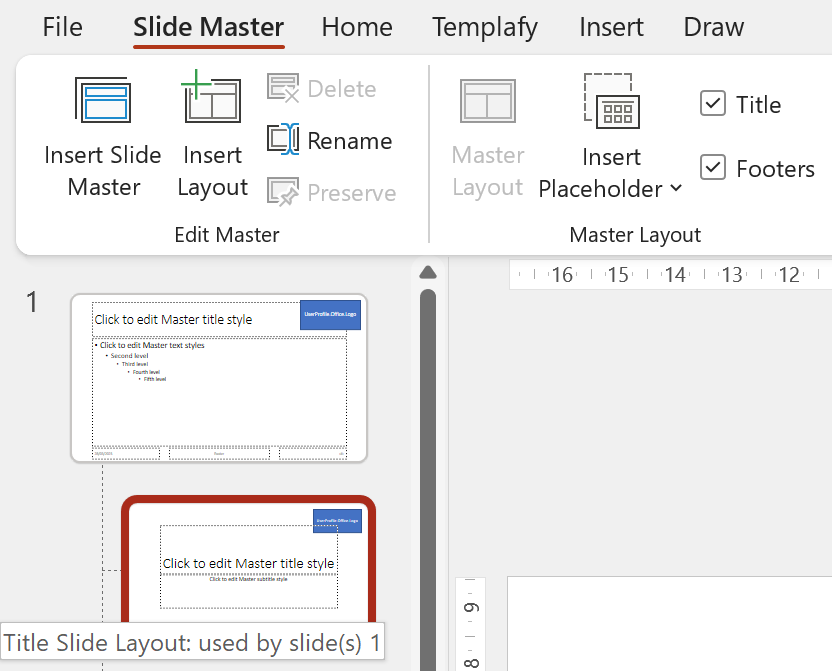This screenshot has width=832, height=671.
Task: Uncheck the Footers checkbox
Action: tap(713, 167)
